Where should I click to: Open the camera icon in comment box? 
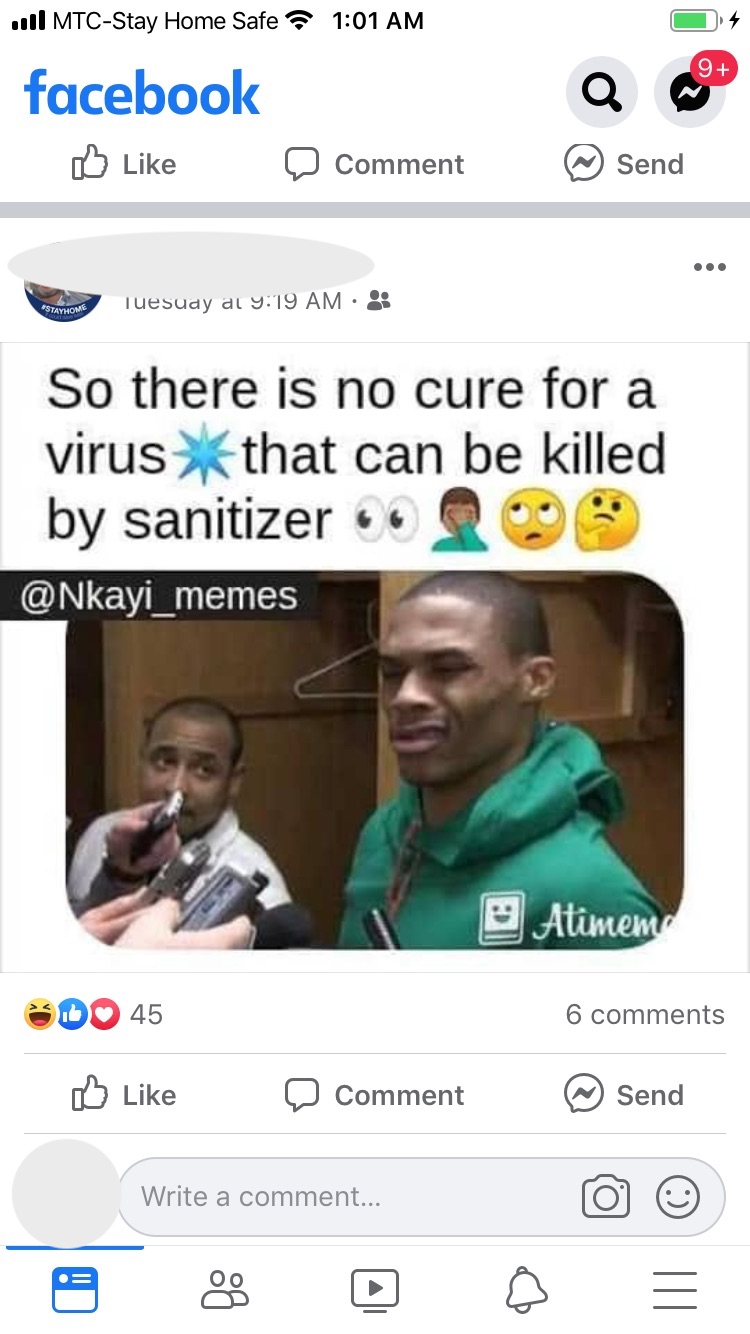pos(606,1197)
